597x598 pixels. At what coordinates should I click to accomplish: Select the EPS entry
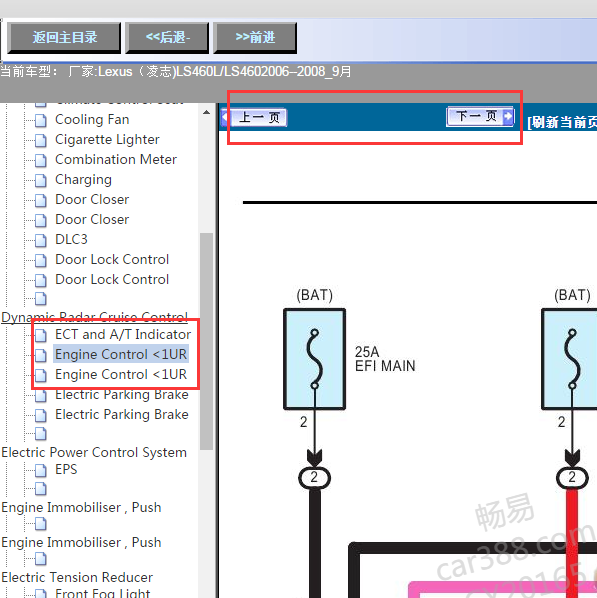coord(66,469)
